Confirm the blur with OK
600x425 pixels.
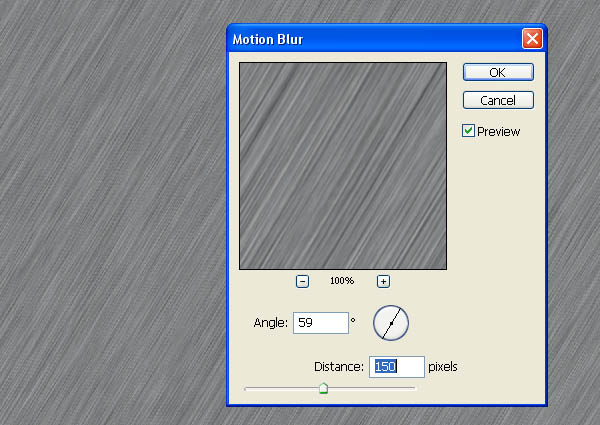[x=498, y=72]
